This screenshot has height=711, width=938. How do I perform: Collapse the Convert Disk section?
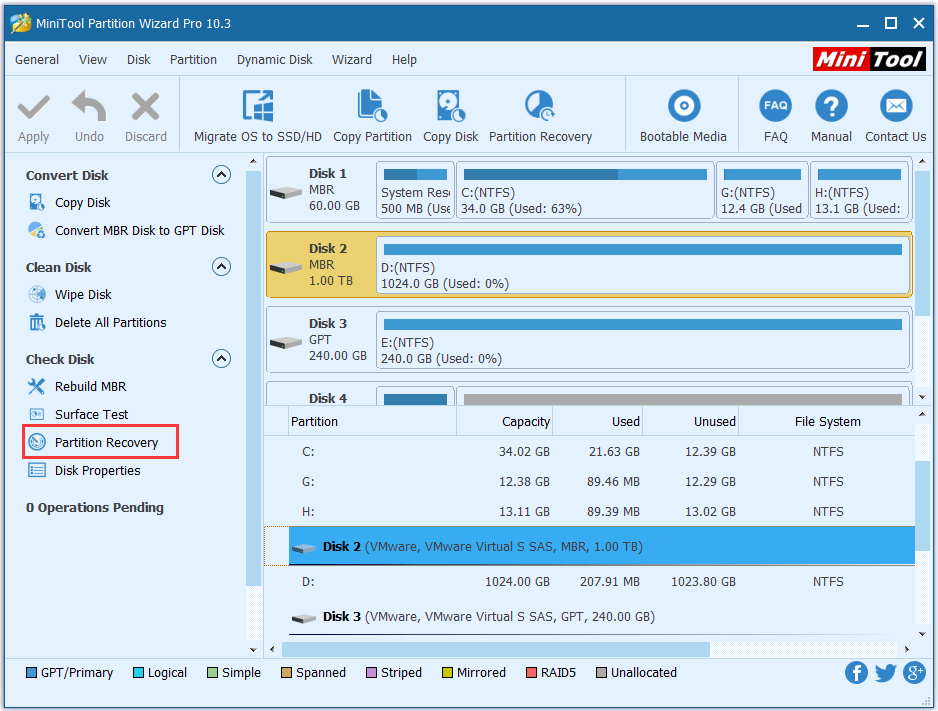click(222, 175)
